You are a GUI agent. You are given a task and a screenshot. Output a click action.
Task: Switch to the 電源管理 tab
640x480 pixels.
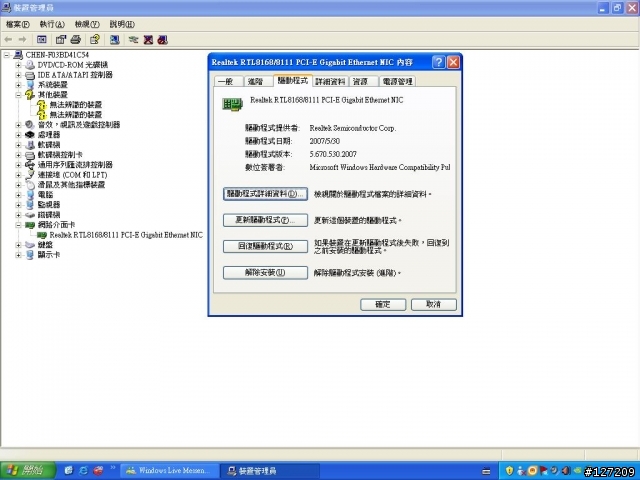[397, 82]
